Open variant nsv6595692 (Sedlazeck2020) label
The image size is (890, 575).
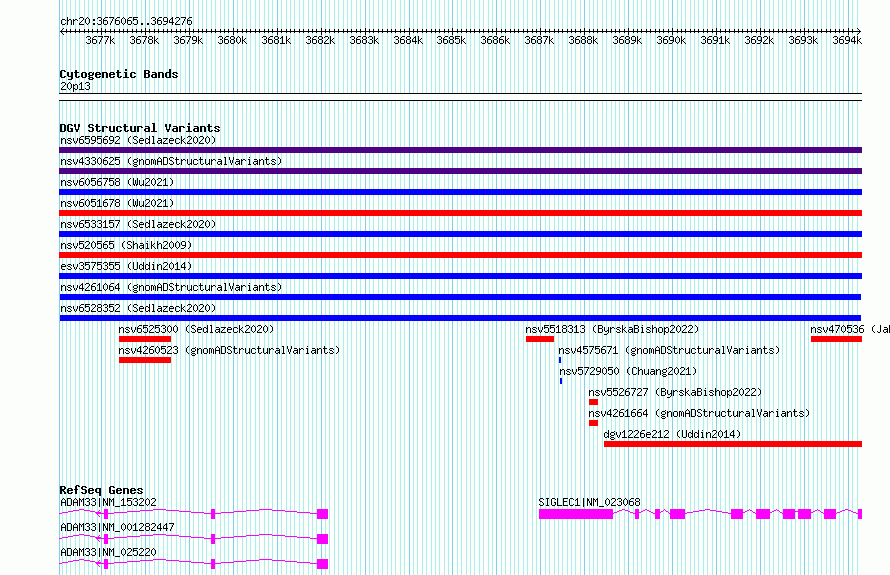[138, 140]
